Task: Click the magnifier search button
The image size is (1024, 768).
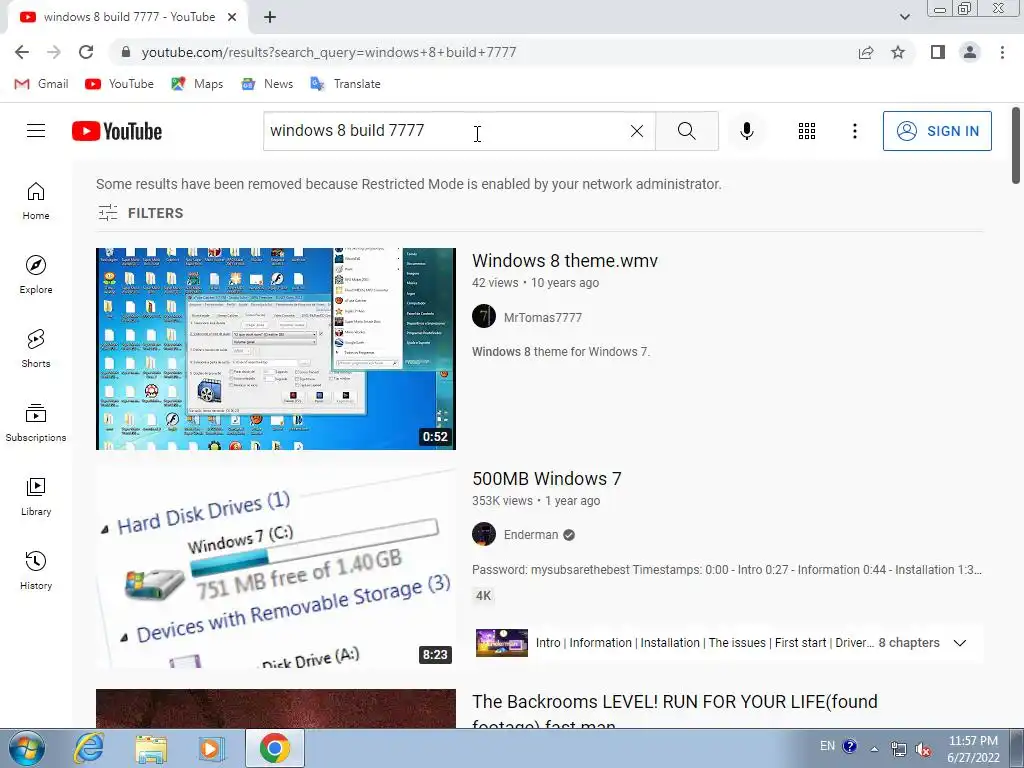Action: click(686, 131)
